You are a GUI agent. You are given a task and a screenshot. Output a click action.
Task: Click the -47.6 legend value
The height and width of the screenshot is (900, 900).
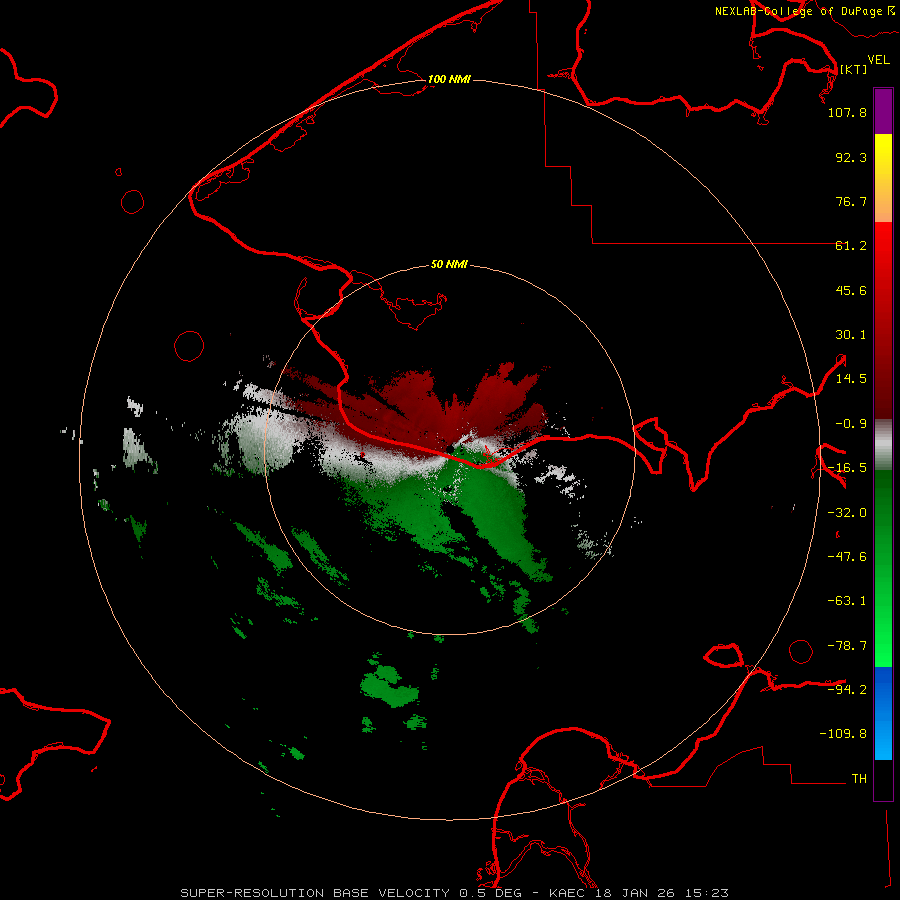[x=847, y=557]
